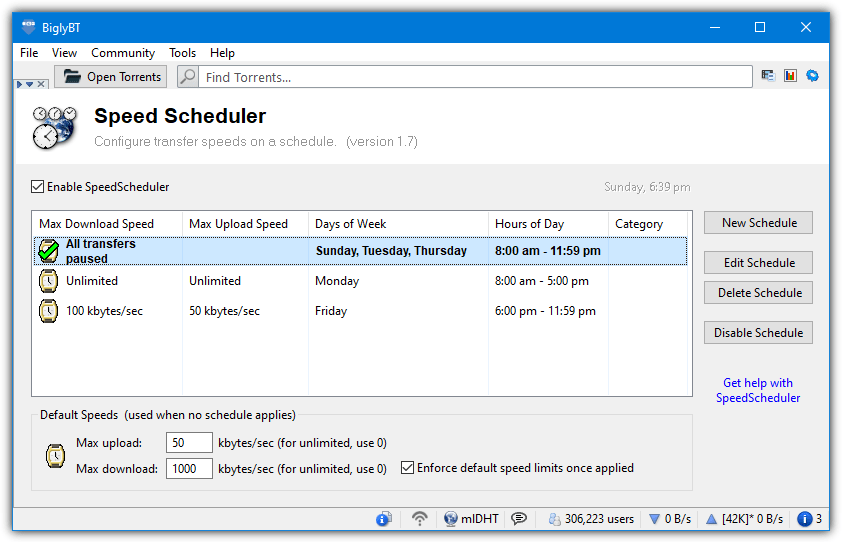Click the small right-arrow sidebar toggle
Screen dimensions: 842x542
point(19,84)
